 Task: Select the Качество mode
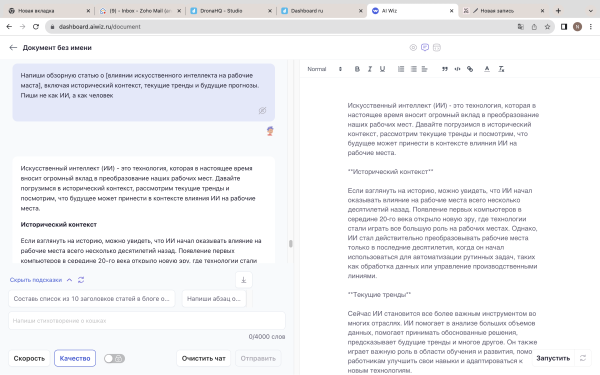[x=75, y=358]
